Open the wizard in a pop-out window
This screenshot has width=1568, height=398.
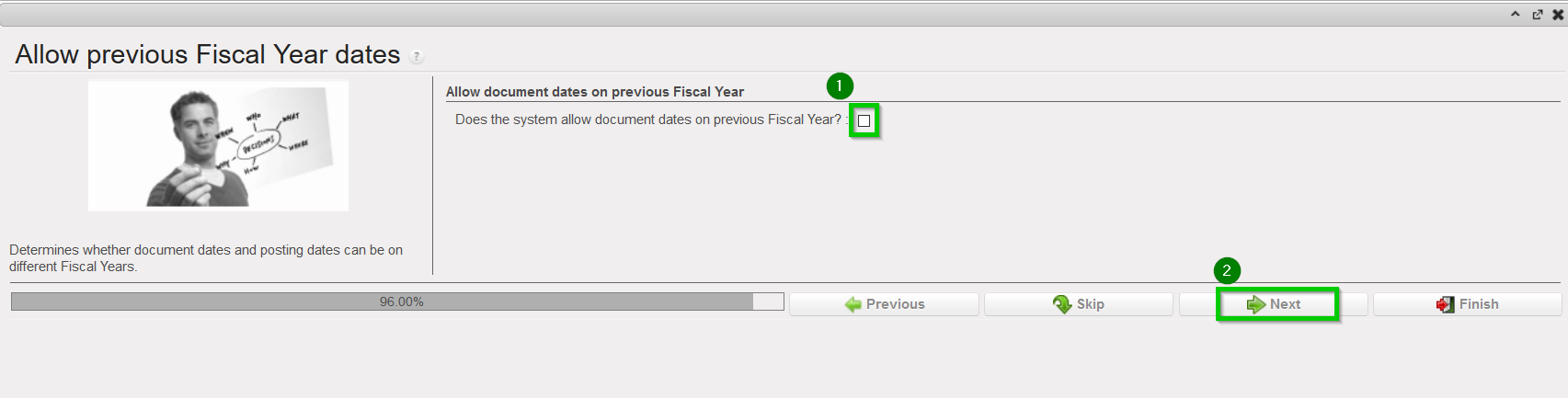tap(1537, 14)
